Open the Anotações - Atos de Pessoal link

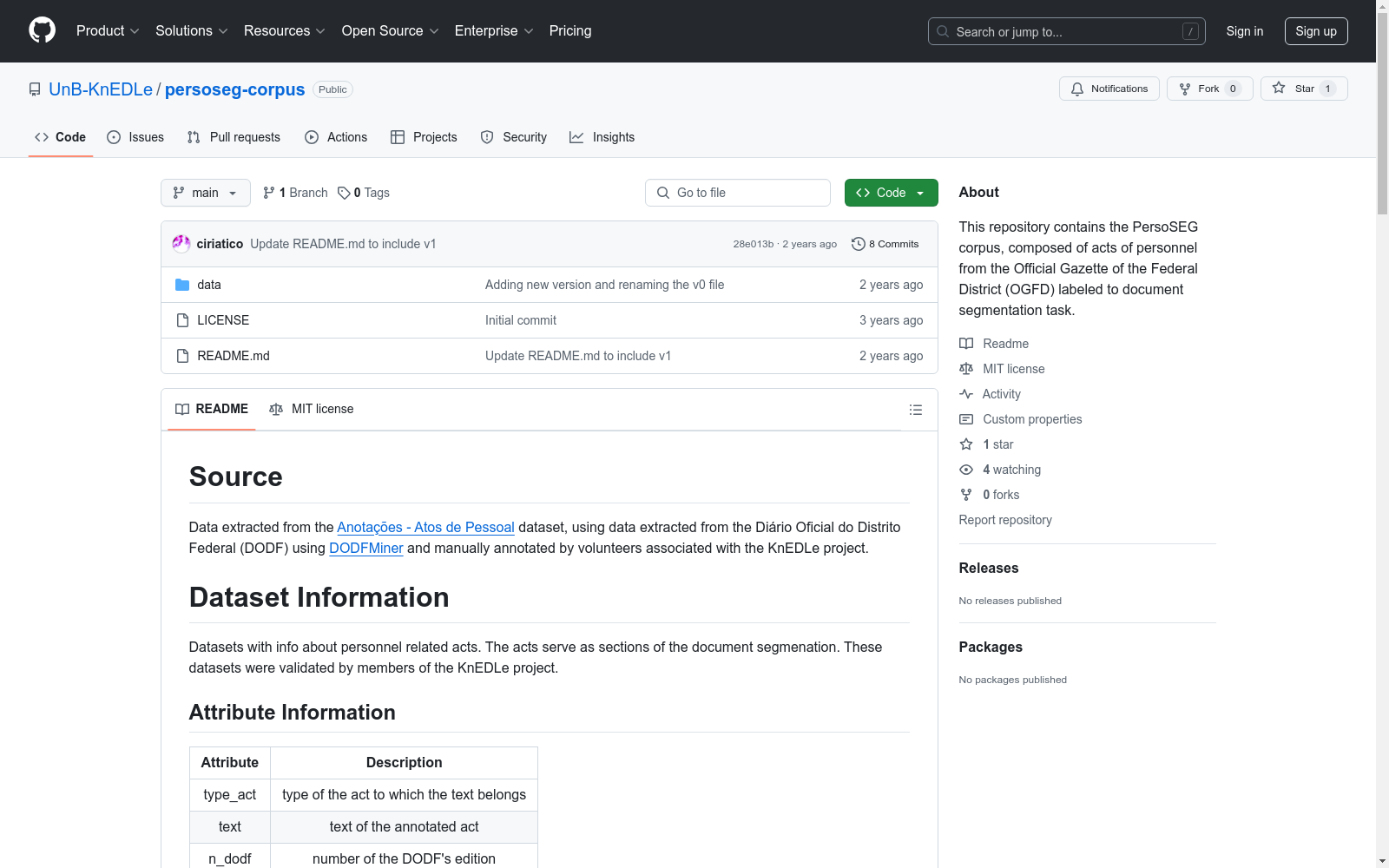(x=425, y=527)
